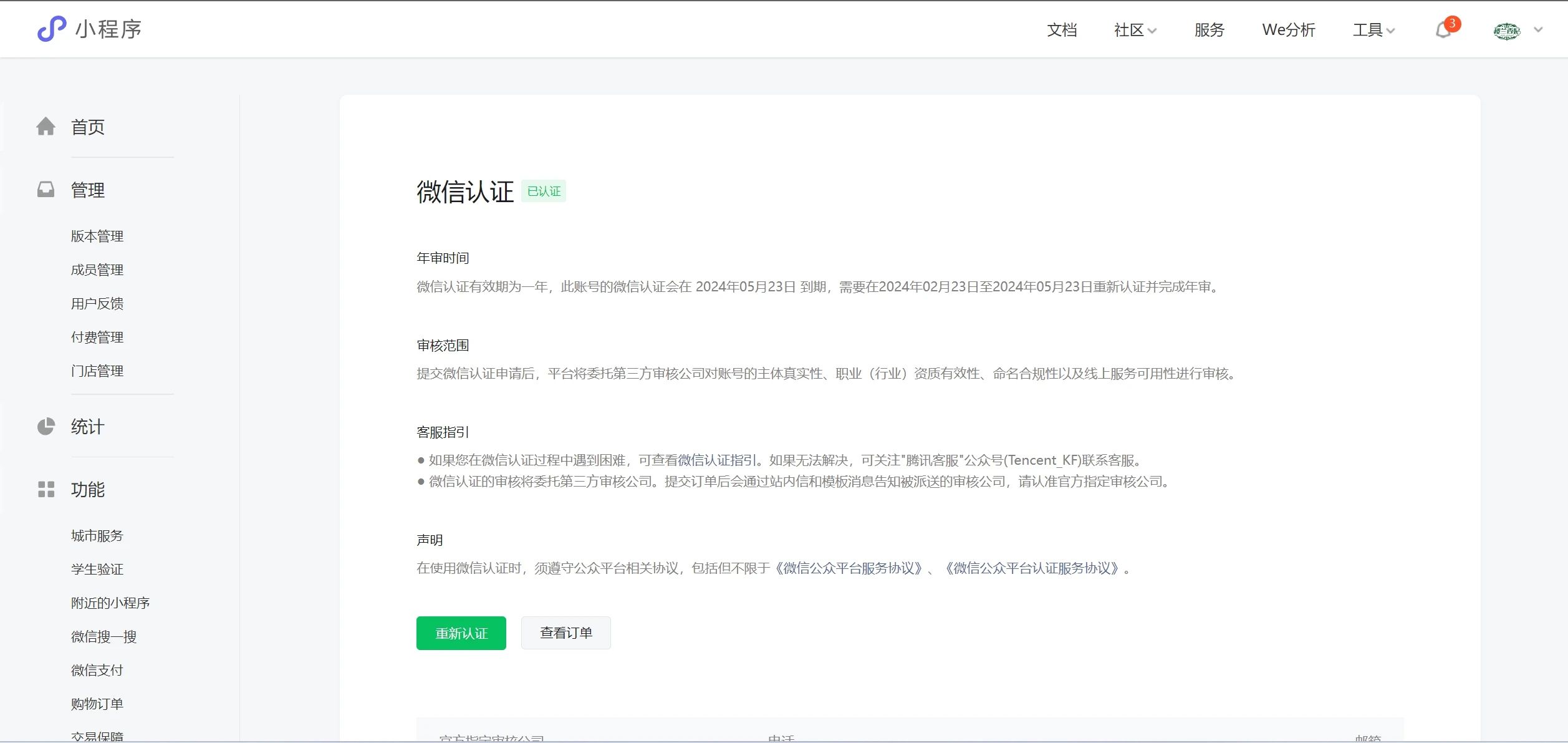1568x743 pixels.
Task: Click the red notification count badge
Action: pos(1452,24)
